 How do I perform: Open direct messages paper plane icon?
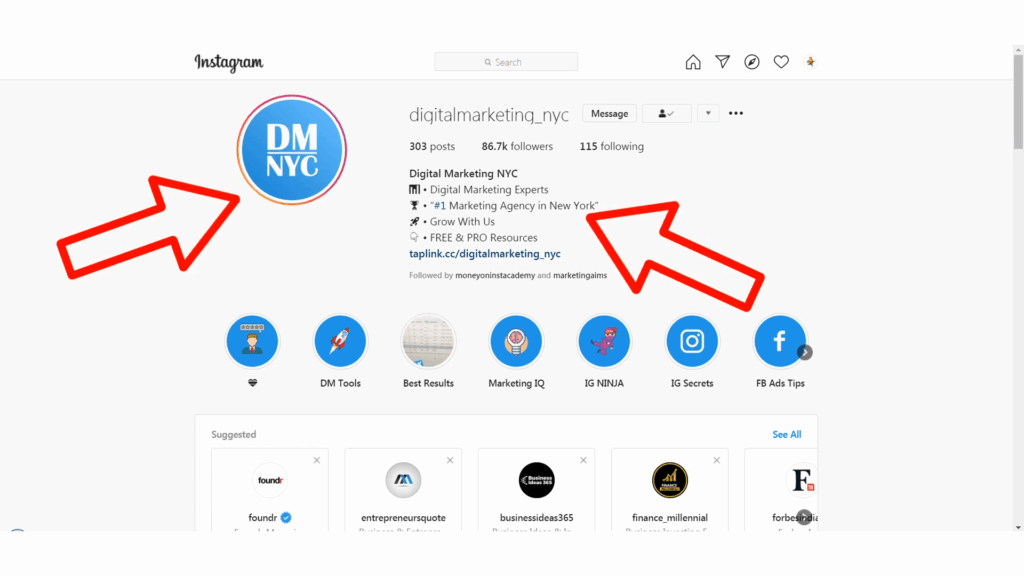(x=722, y=62)
